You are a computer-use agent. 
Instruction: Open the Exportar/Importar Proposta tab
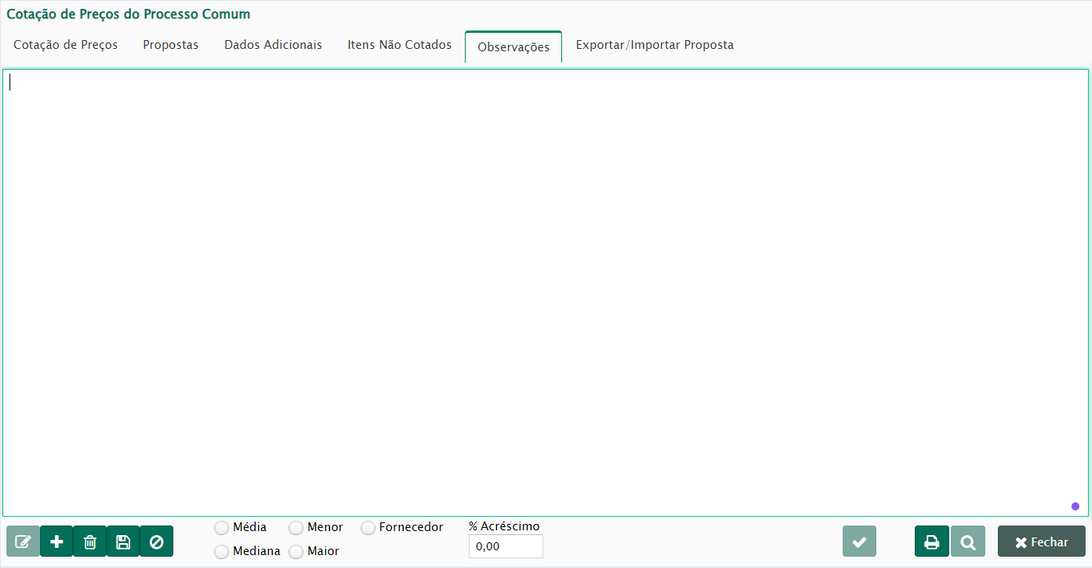point(654,45)
